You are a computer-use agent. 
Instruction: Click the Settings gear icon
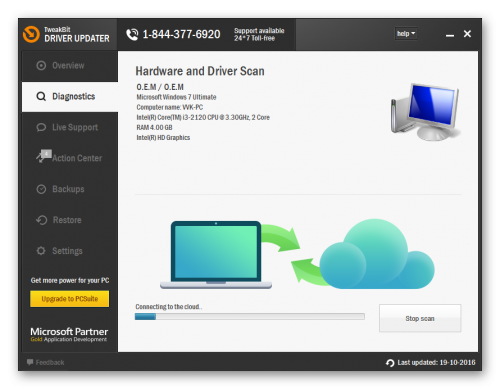click(41, 251)
